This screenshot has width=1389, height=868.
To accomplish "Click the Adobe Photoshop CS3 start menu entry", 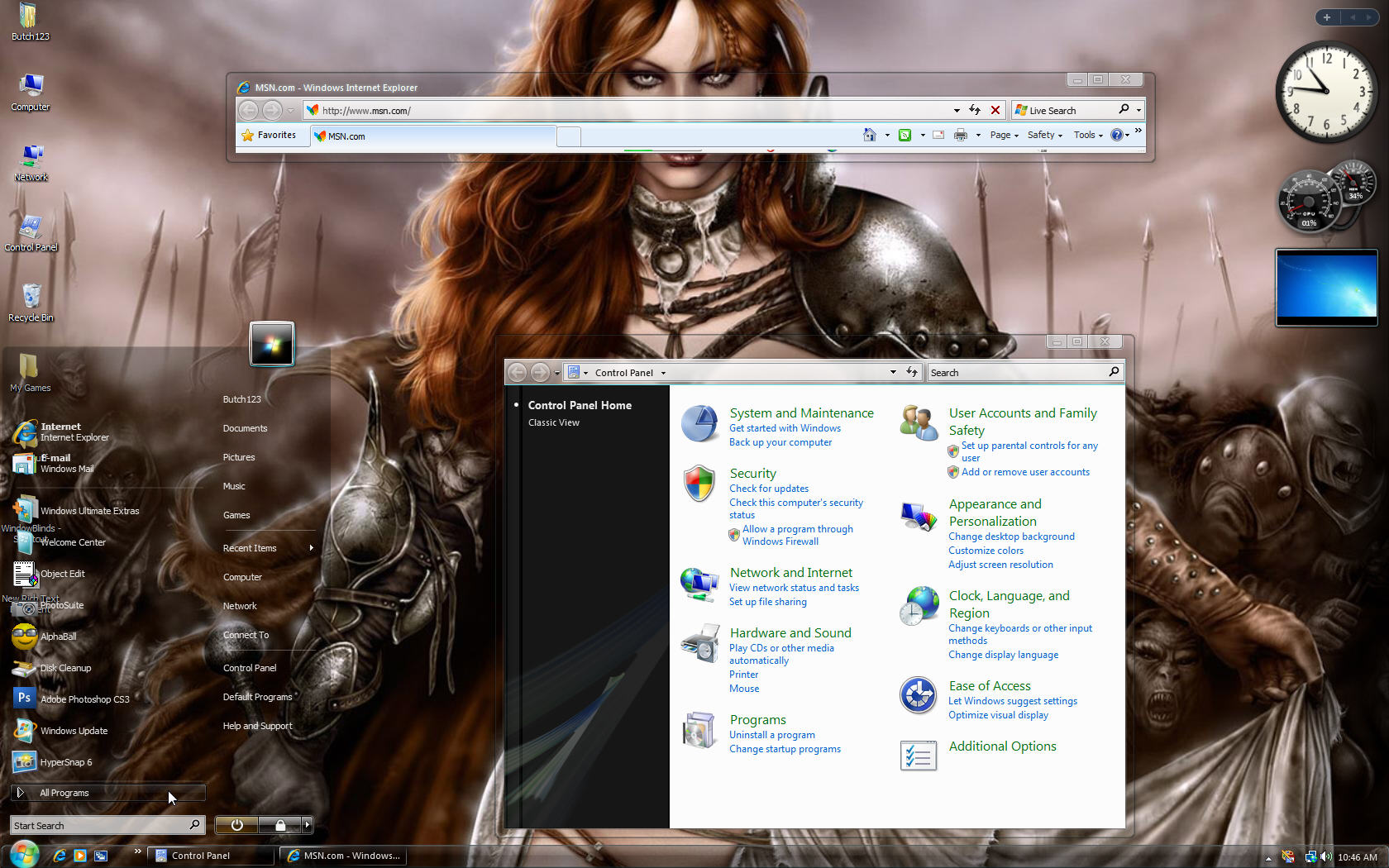I will click(72, 699).
